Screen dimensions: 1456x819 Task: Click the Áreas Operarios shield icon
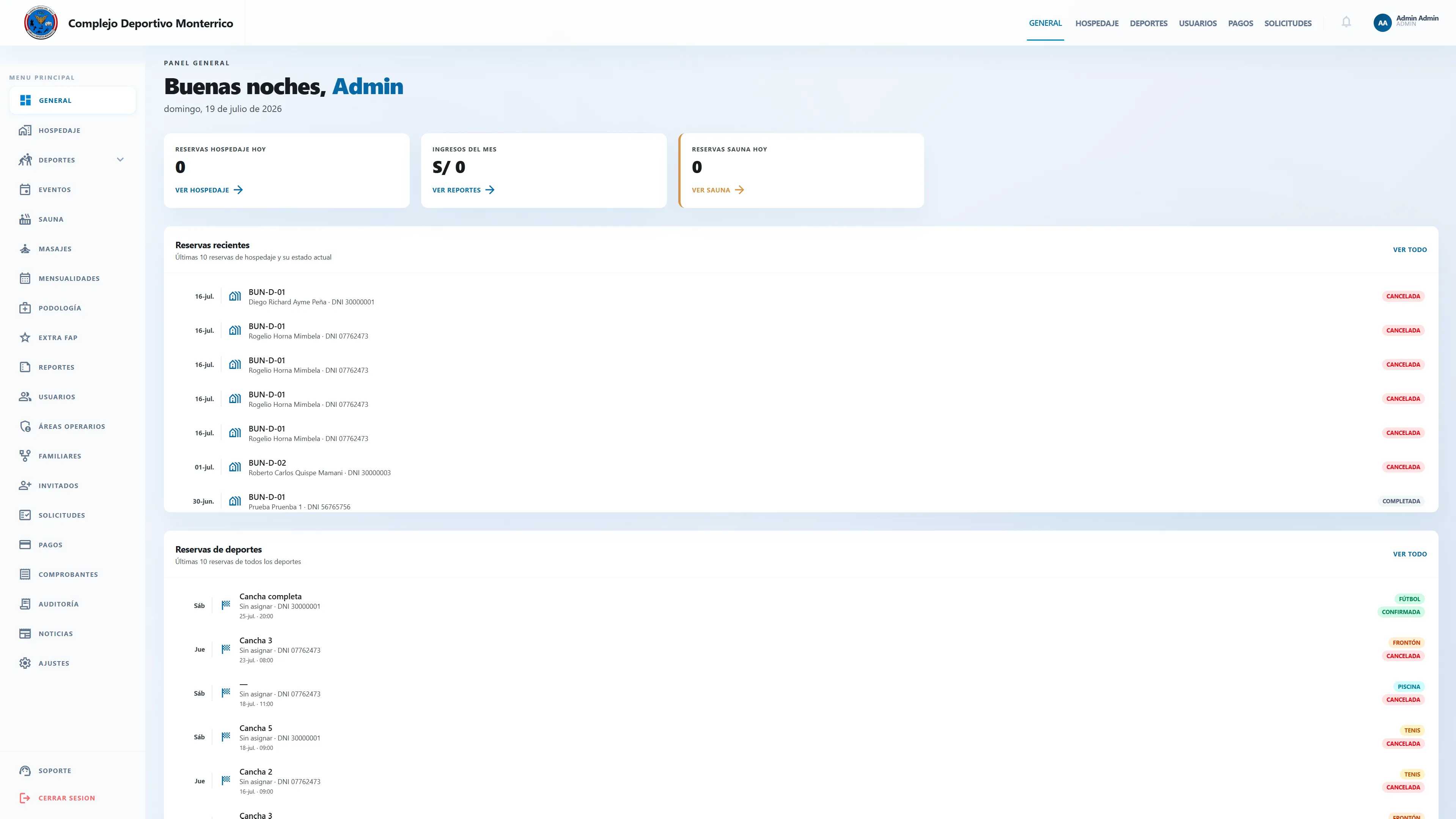(25, 427)
